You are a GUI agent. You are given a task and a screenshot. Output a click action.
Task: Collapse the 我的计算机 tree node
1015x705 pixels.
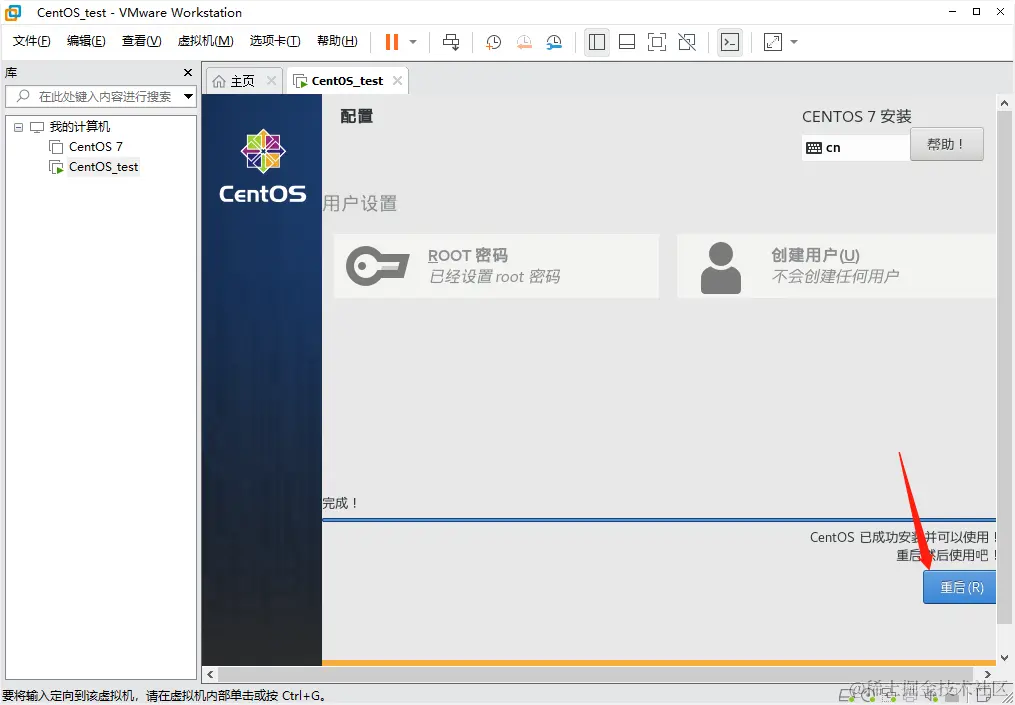(x=19, y=127)
